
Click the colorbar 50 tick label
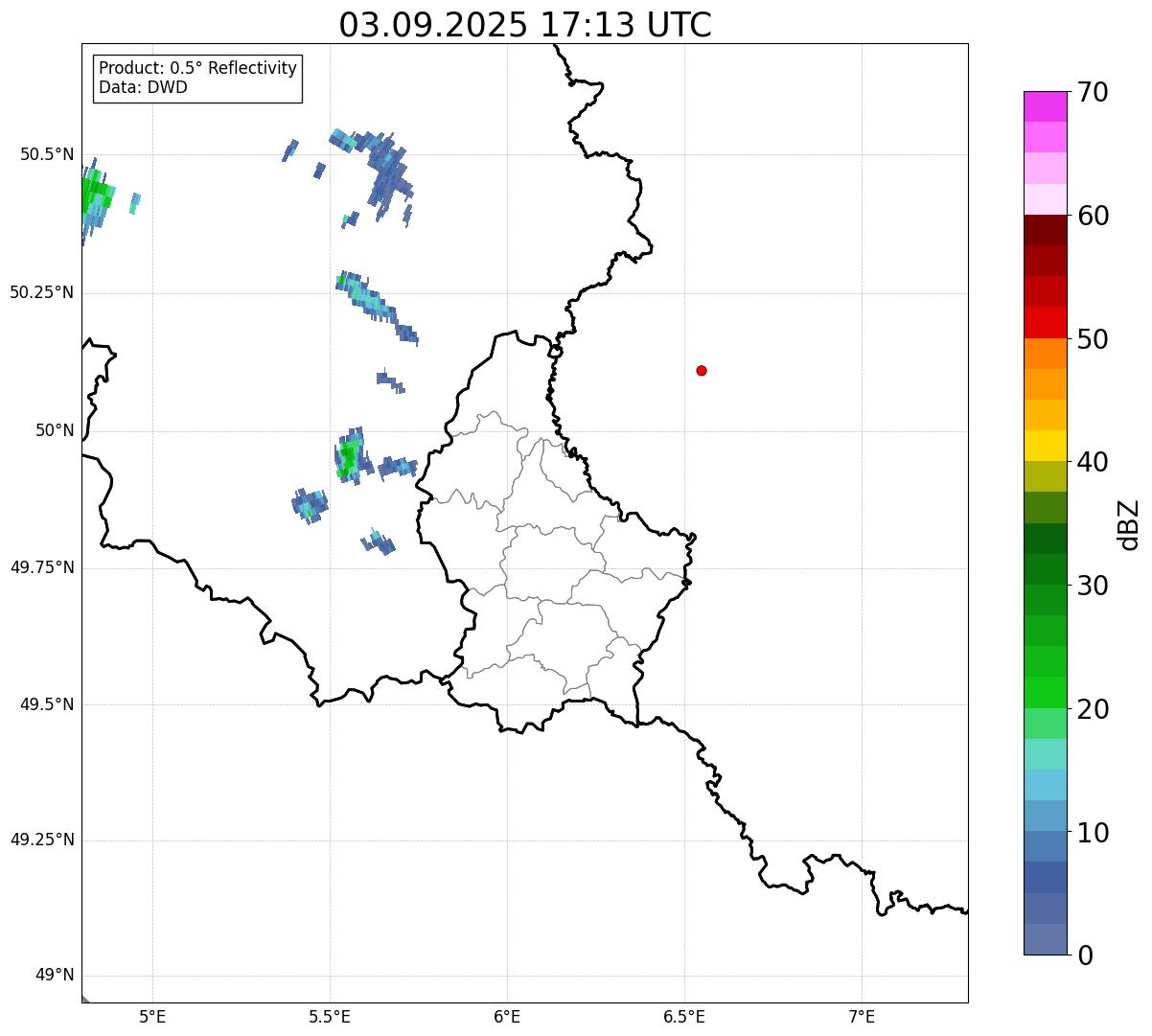point(1093,339)
